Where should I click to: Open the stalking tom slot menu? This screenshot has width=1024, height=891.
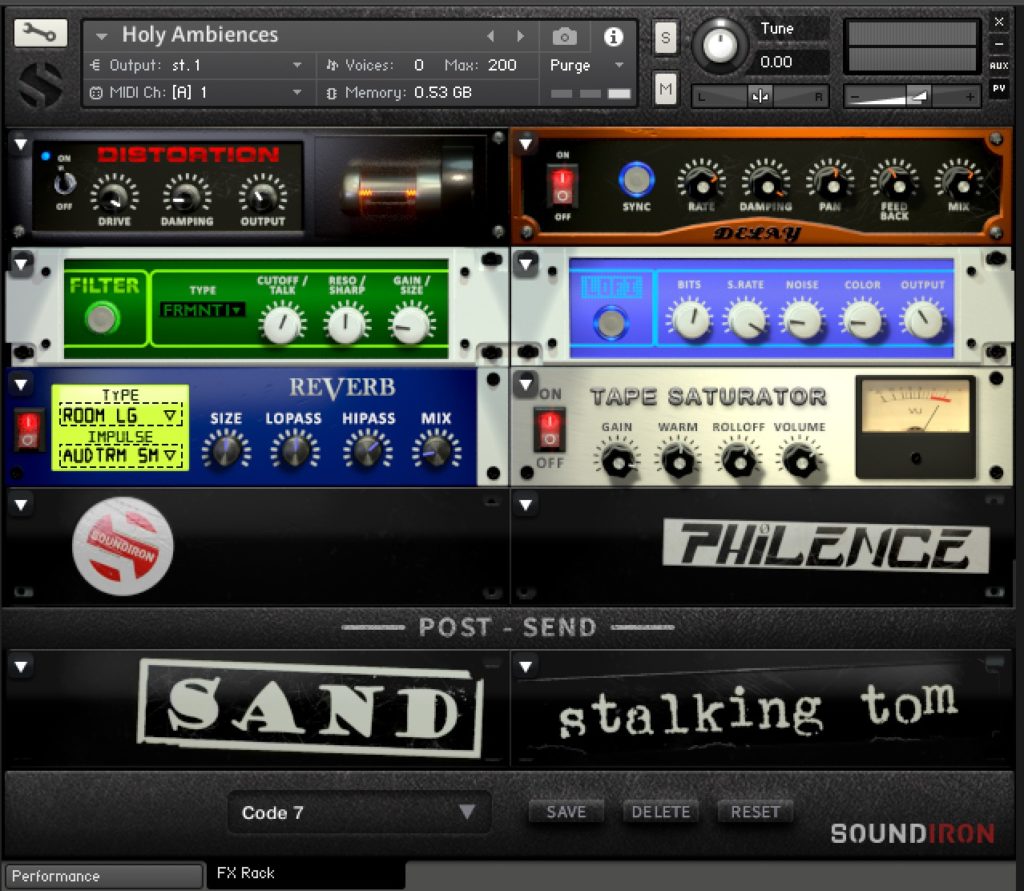click(526, 666)
